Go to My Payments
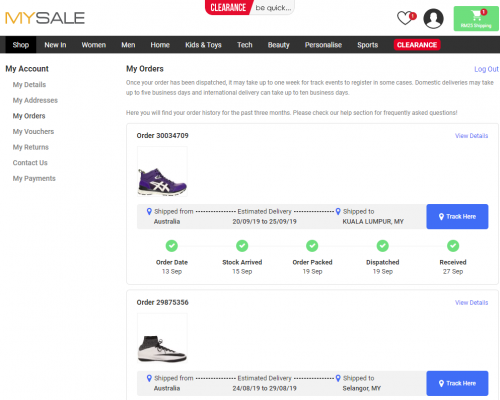 pyautogui.click(x=34, y=178)
